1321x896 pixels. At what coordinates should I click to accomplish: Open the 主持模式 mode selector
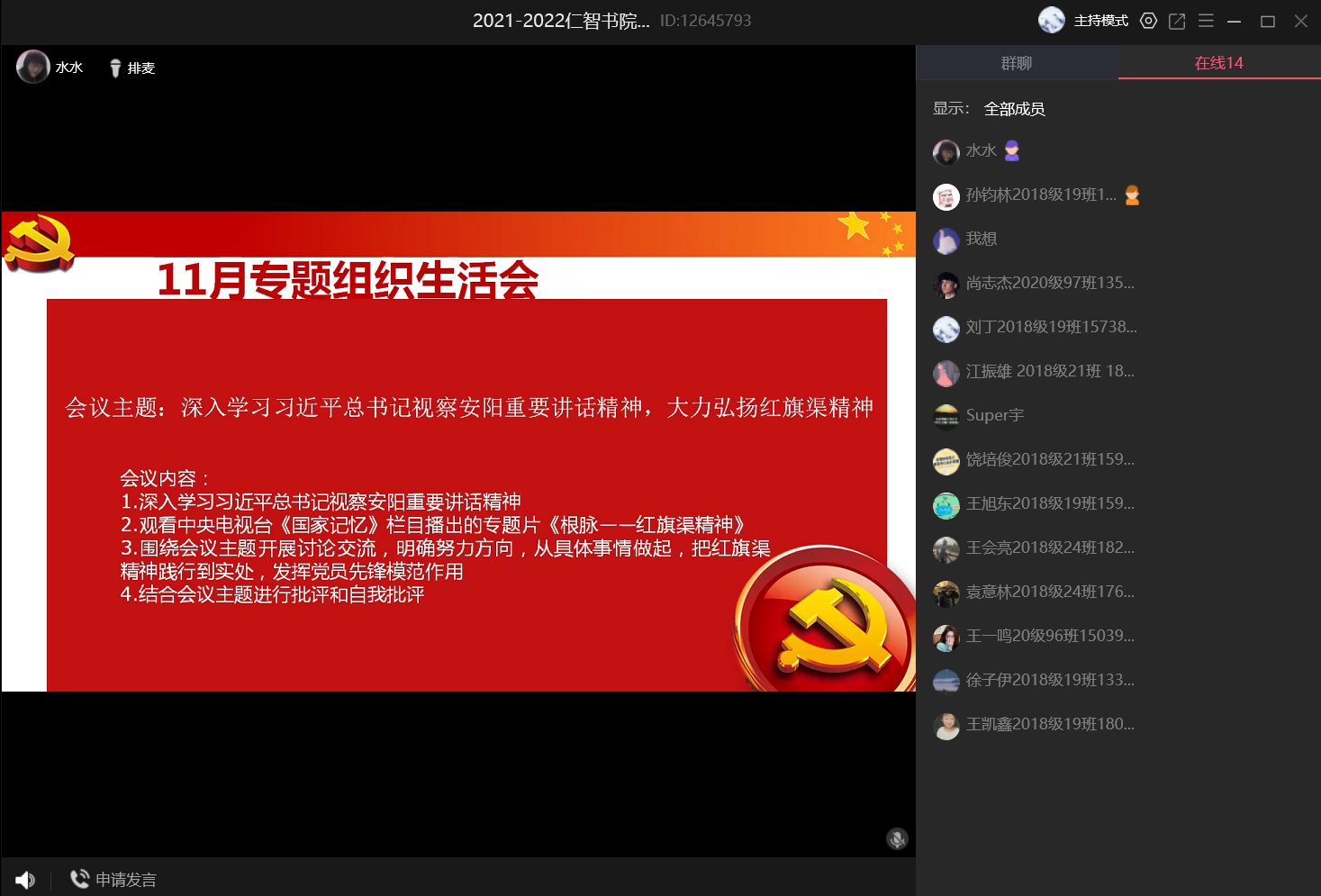click(x=1100, y=21)
